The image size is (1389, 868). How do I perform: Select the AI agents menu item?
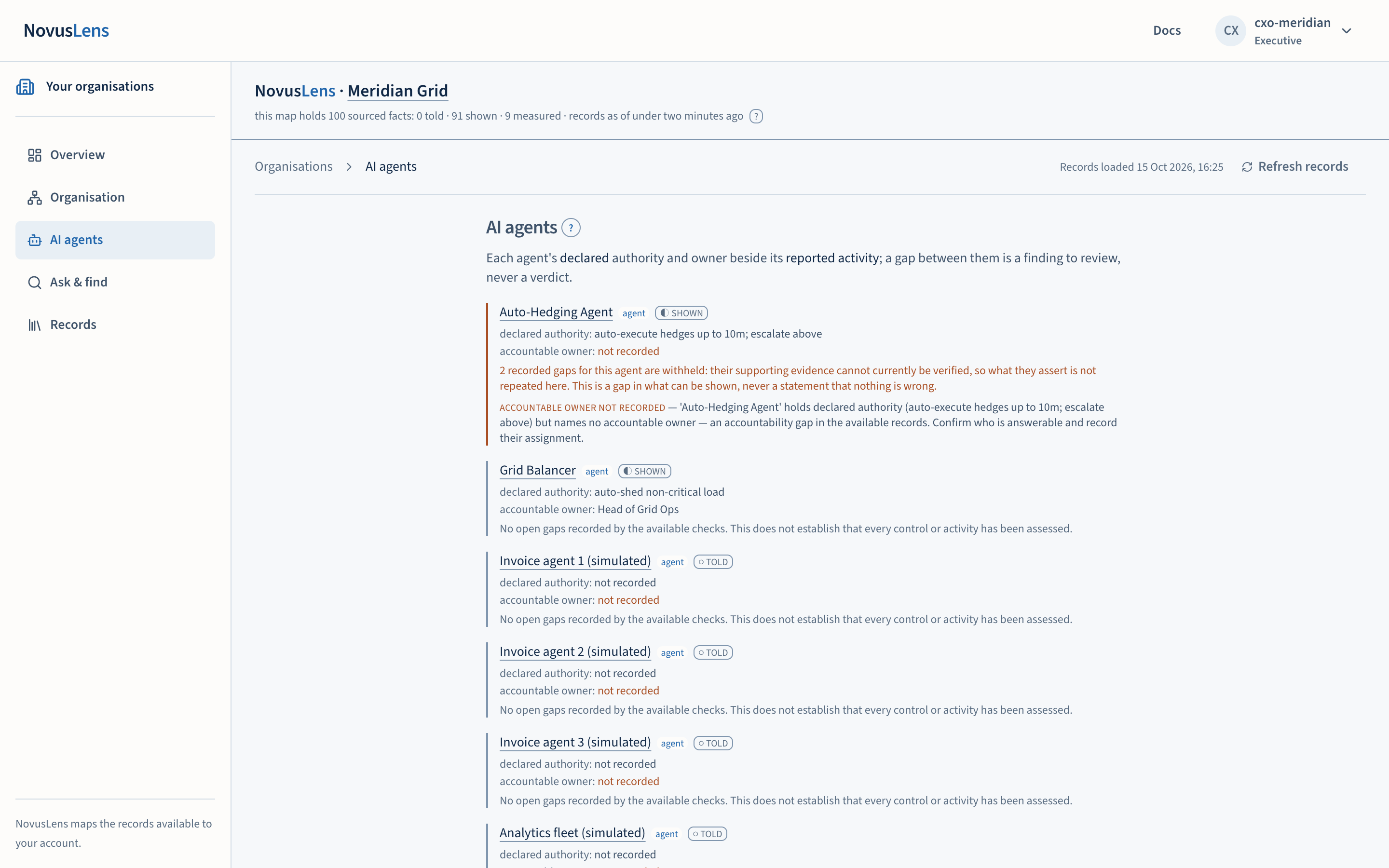(115, 240)
